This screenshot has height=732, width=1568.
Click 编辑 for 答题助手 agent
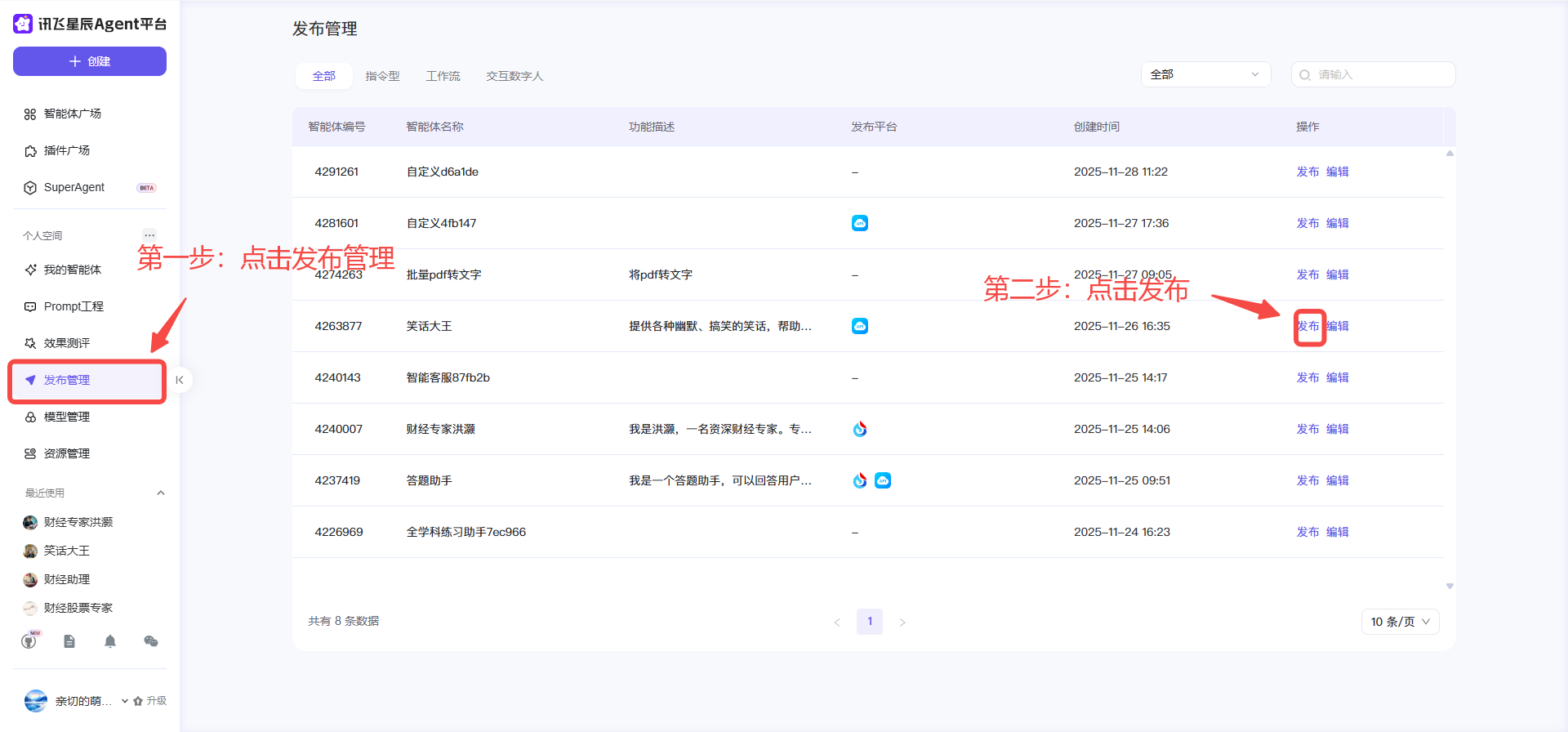[1337, 480]
